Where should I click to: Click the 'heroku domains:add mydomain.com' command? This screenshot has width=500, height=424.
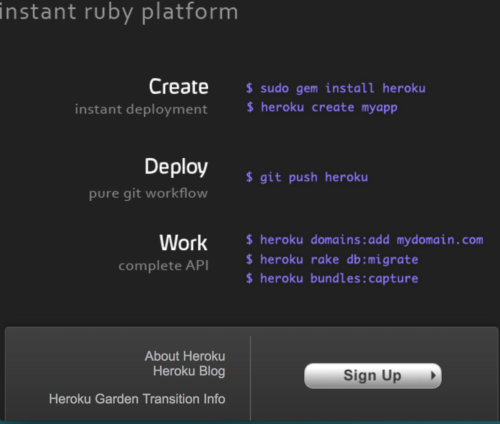click(x=372, y=240)
